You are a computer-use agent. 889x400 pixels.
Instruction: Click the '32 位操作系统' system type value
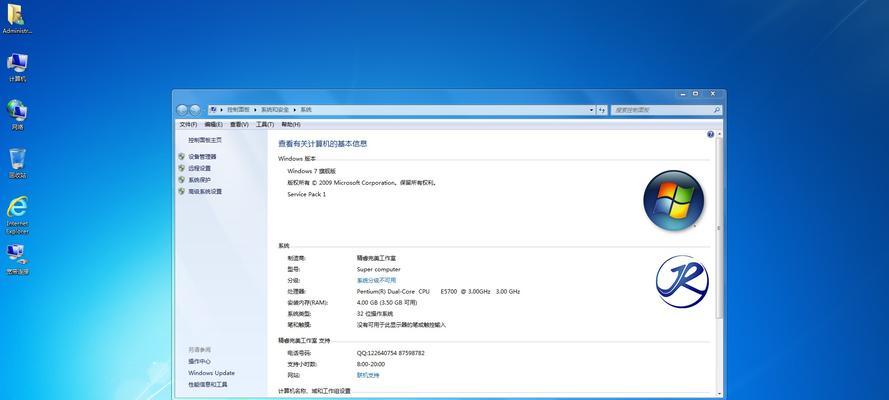(x=375, y=314)
